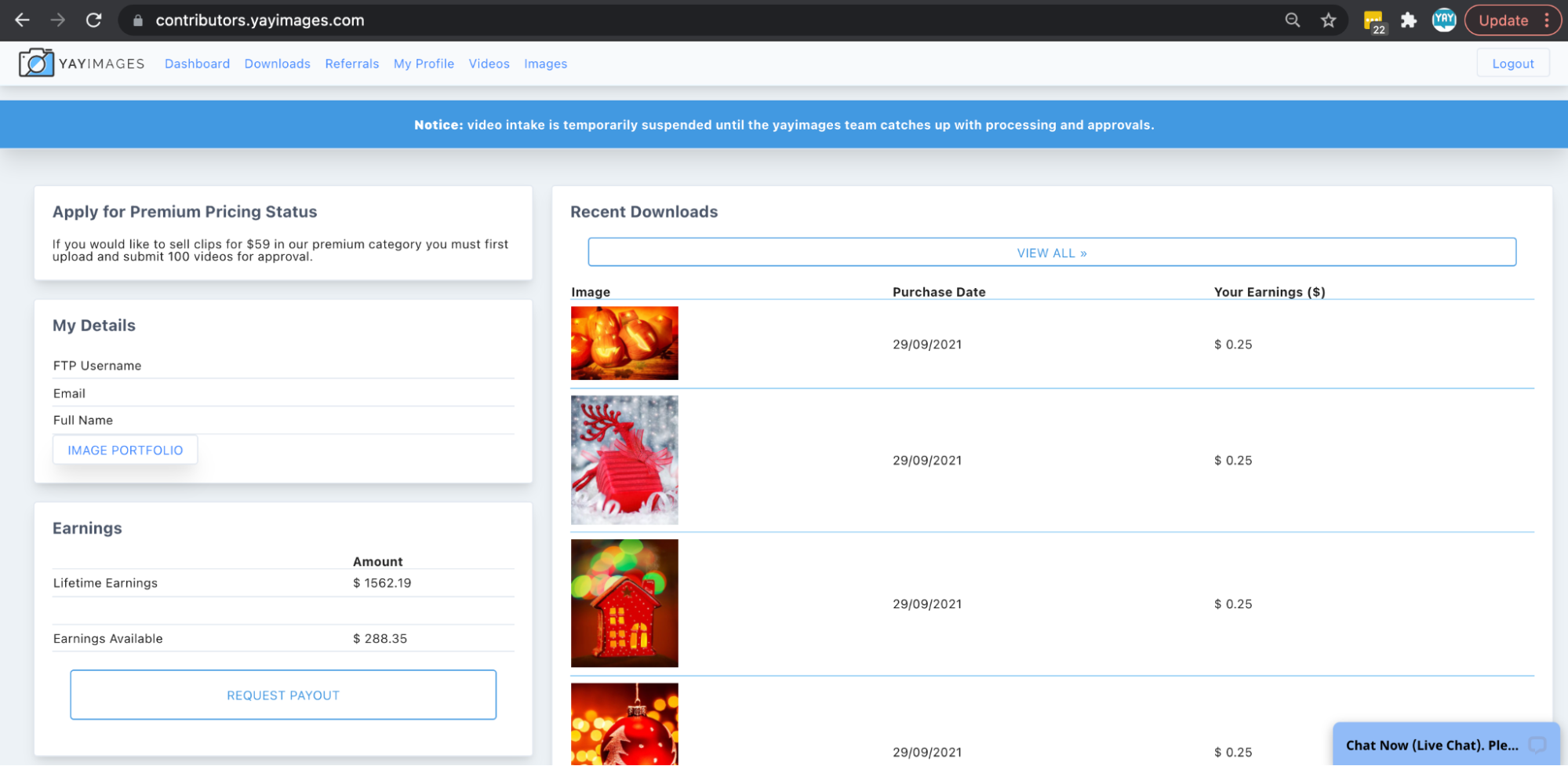Screen dimensions: 1568x766
Task: Log out of the contributor account
Action: pos(1512,63)
